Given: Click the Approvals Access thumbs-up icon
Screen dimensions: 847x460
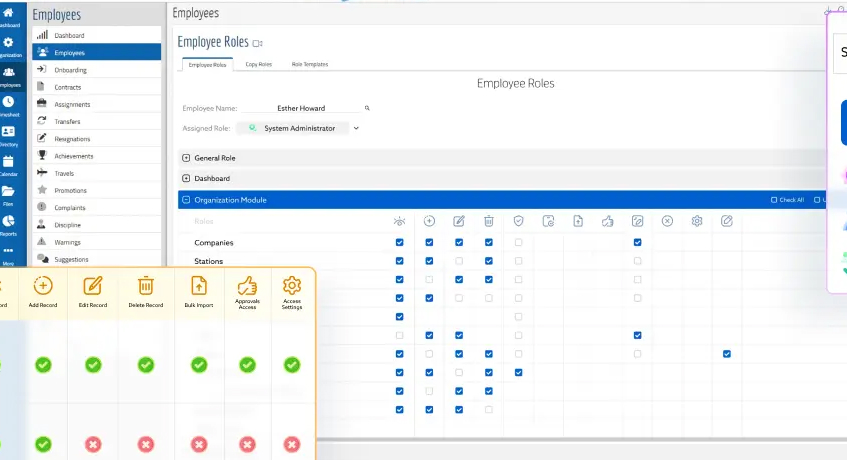Looking at the screenshot, I should click(x=247, y=284).
